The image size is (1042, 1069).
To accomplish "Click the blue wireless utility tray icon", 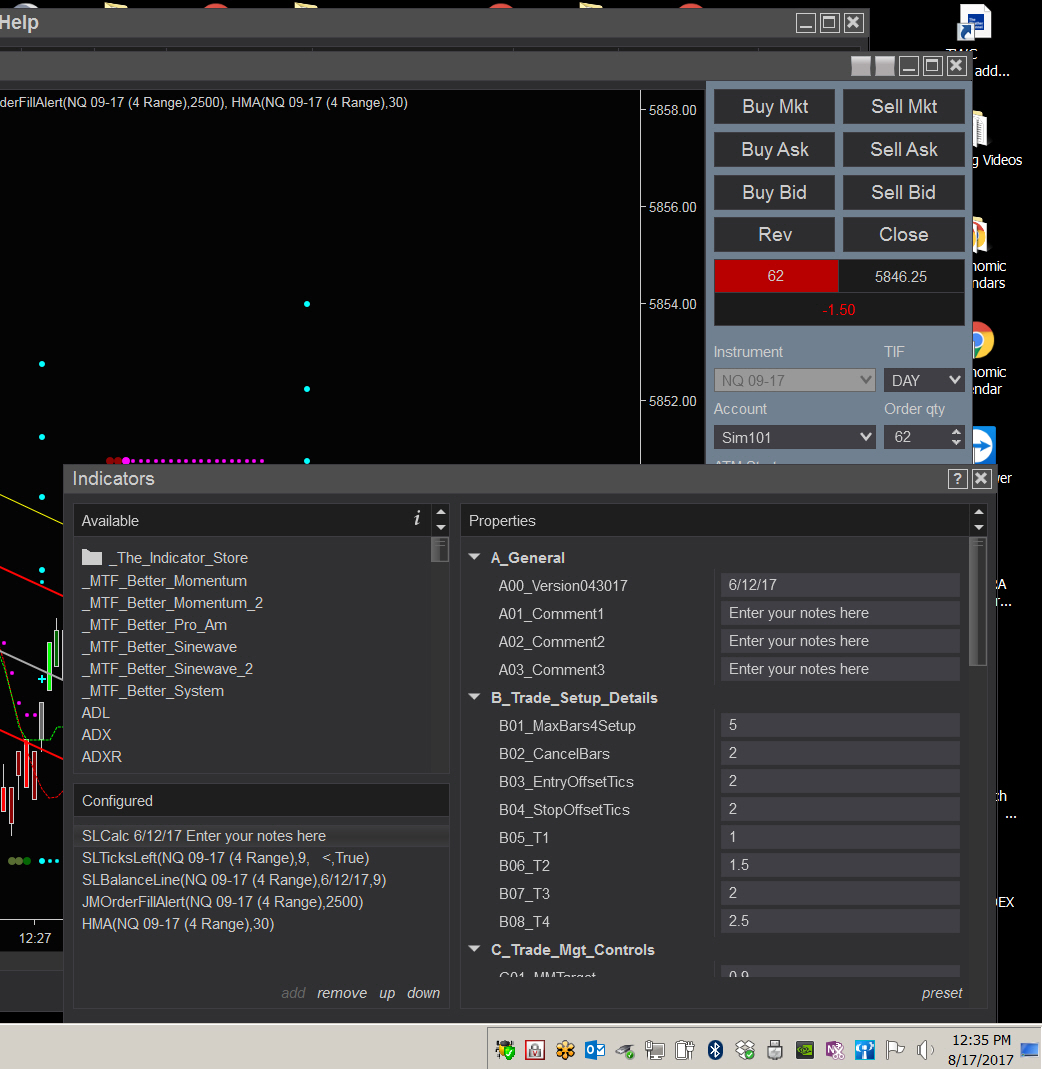I will [x=865, y=1050].
